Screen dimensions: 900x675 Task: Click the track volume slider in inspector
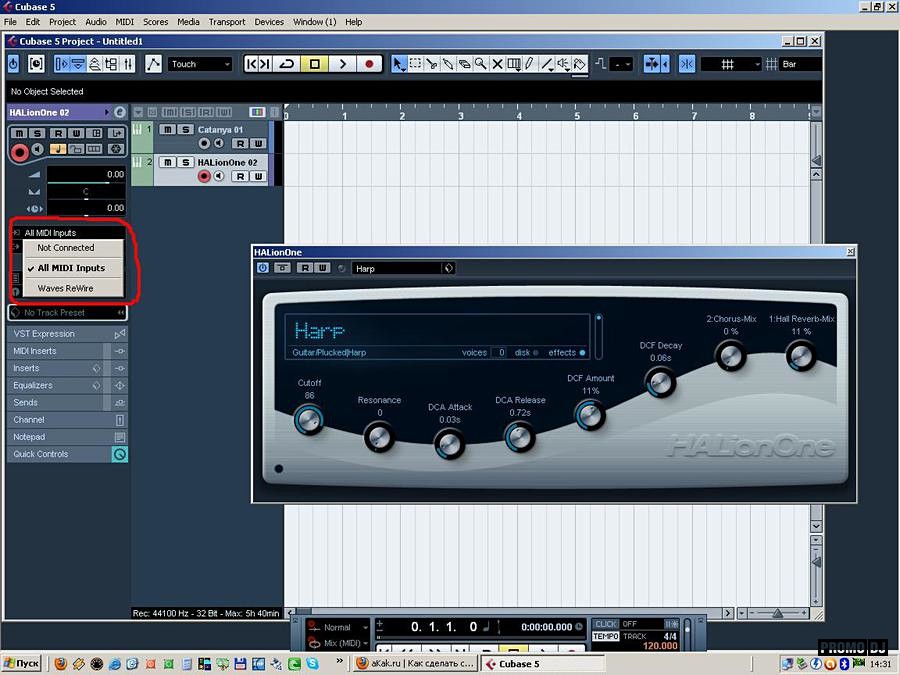pyautogui.click(x=86, y=174)
